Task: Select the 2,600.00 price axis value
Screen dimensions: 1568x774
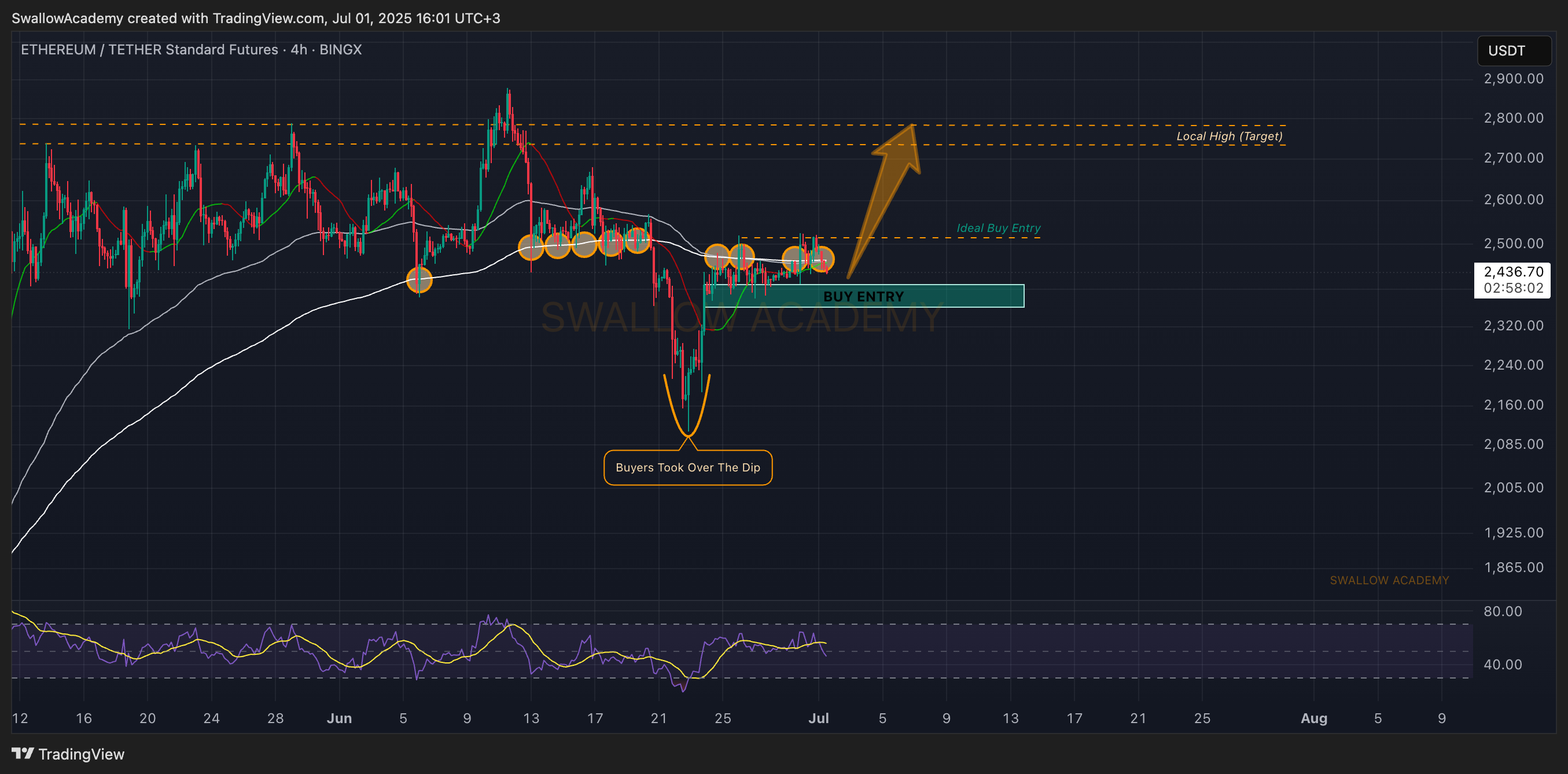Action: coord(1513,200)
